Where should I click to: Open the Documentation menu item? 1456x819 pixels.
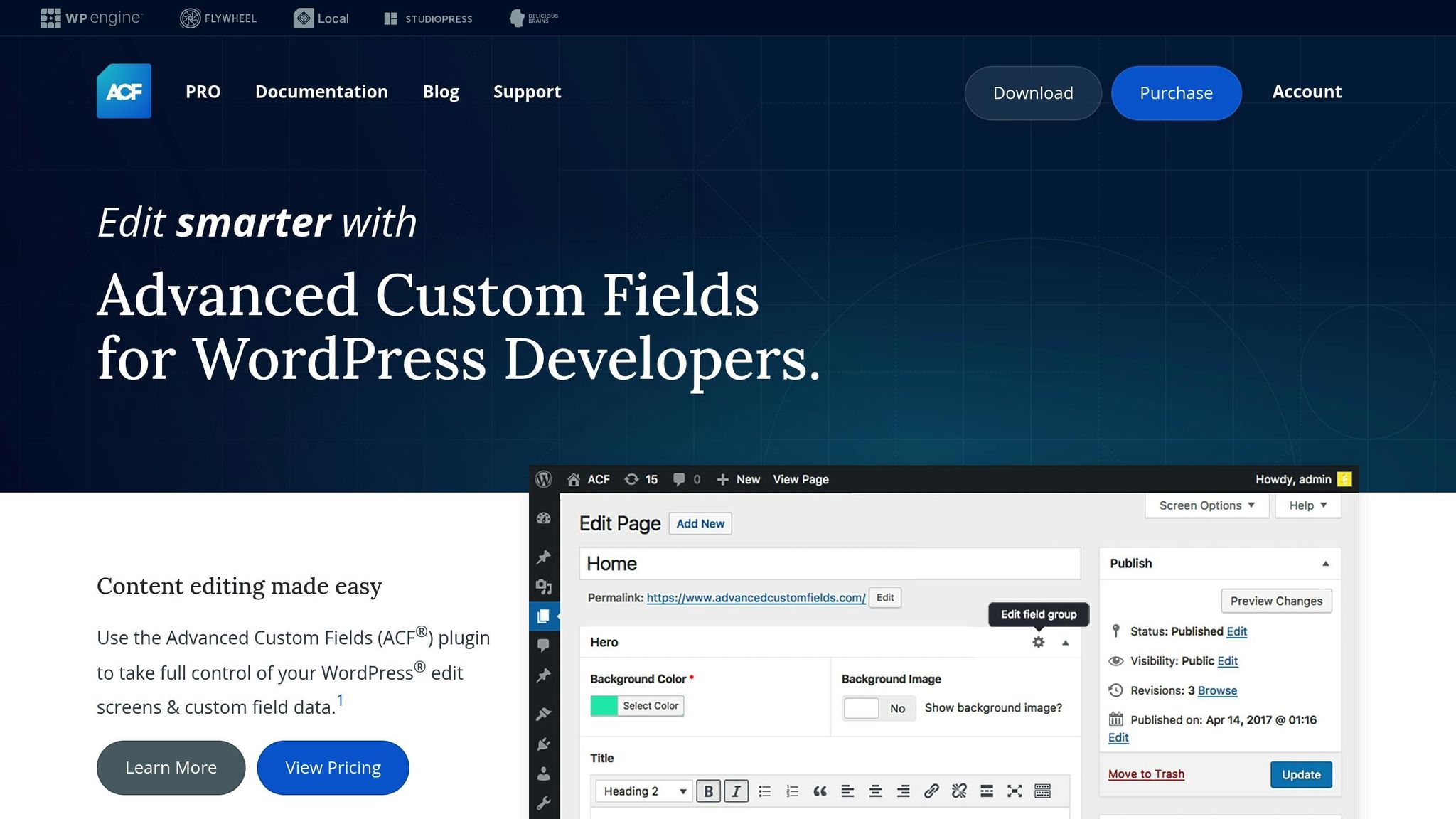[321, 92]
